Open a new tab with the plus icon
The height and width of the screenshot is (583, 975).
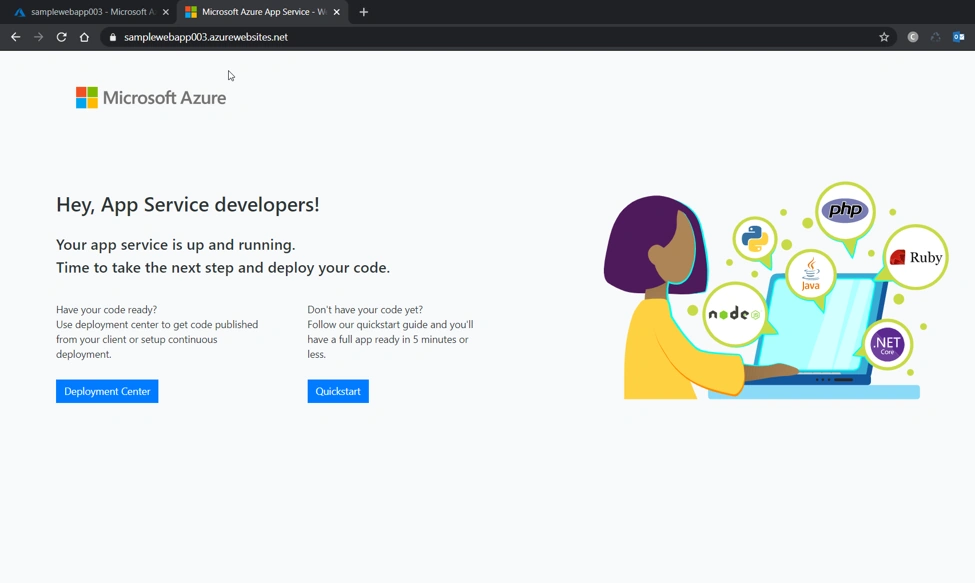point(364,12)
